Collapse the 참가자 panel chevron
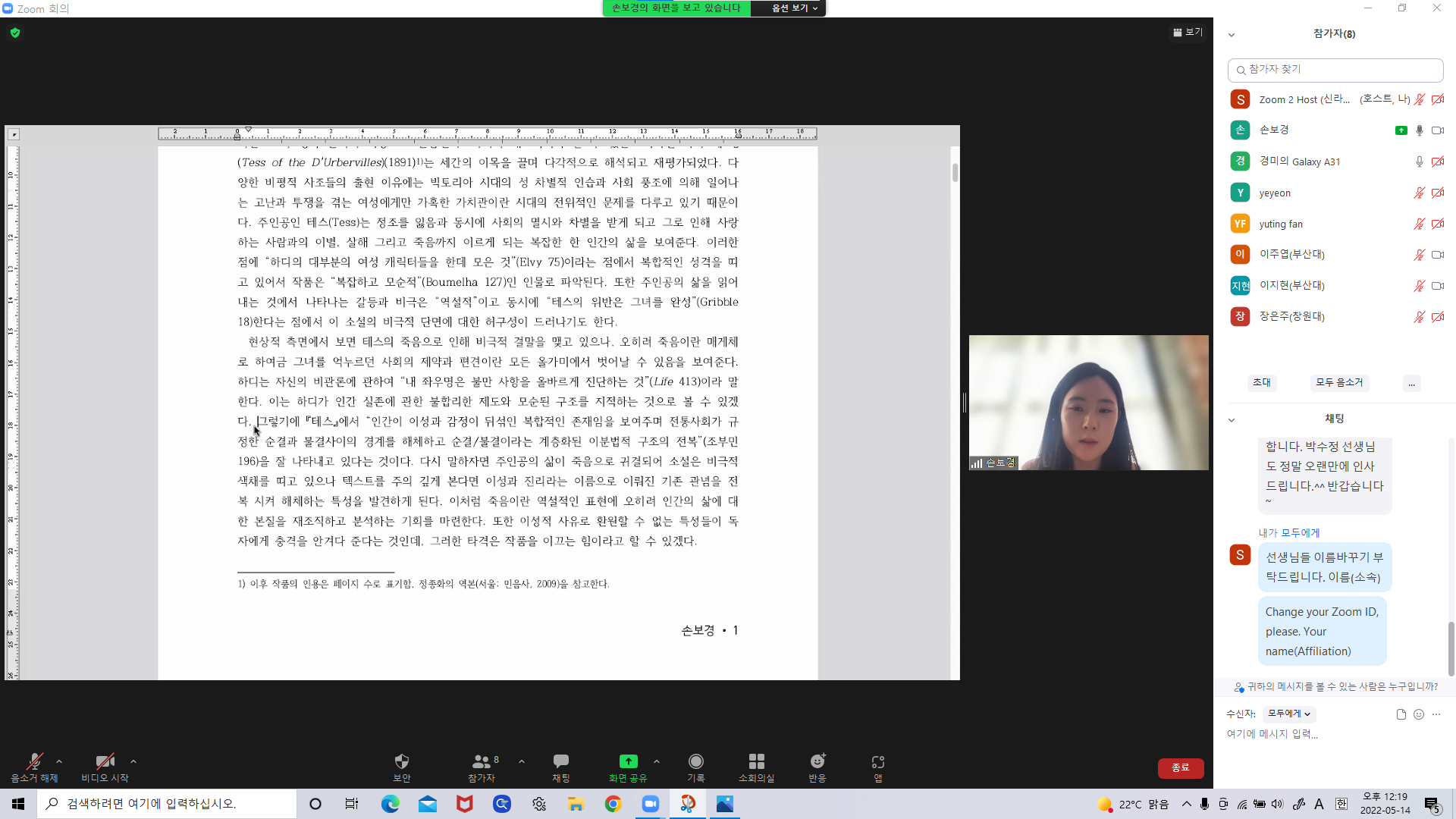 point(1232,35)
